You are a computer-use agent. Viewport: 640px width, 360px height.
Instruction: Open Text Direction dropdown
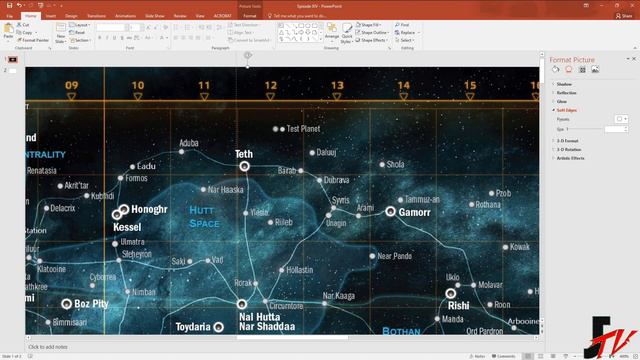[x=244, y=25]
